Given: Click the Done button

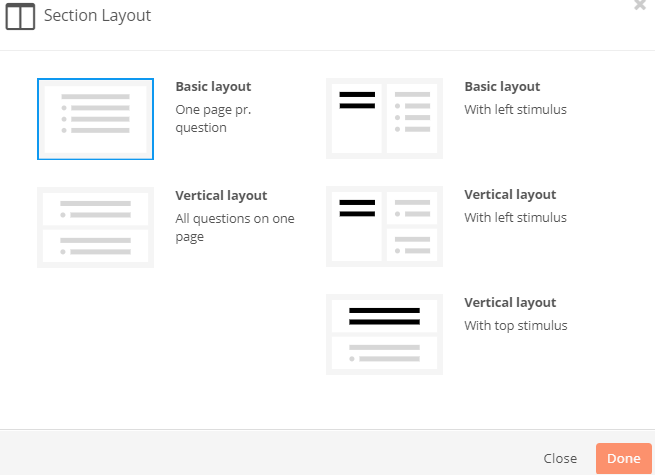Looking at the screenshot, I should pos(624,458).
